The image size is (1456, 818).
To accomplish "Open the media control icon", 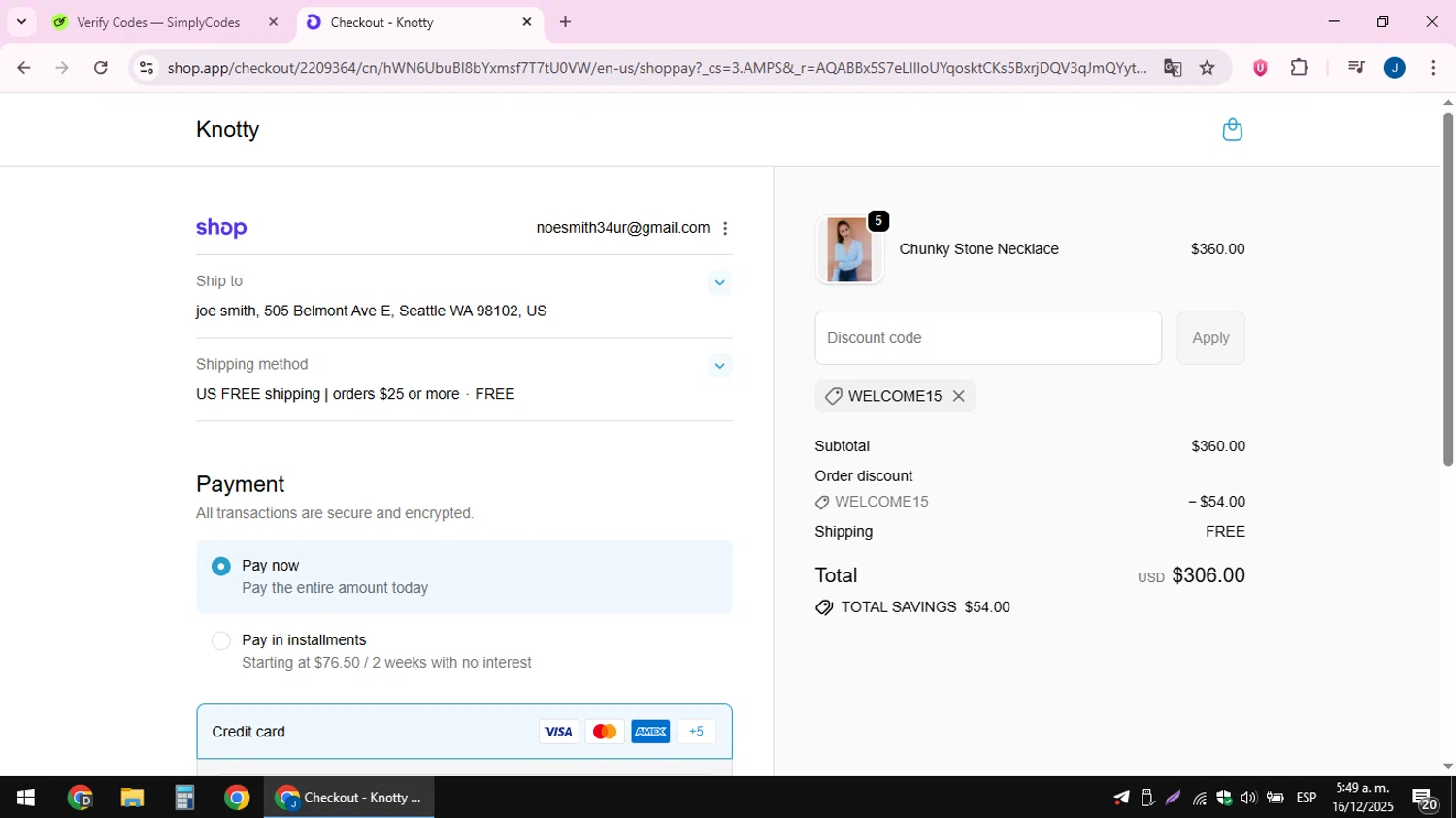I will [x=1356, y=68].
